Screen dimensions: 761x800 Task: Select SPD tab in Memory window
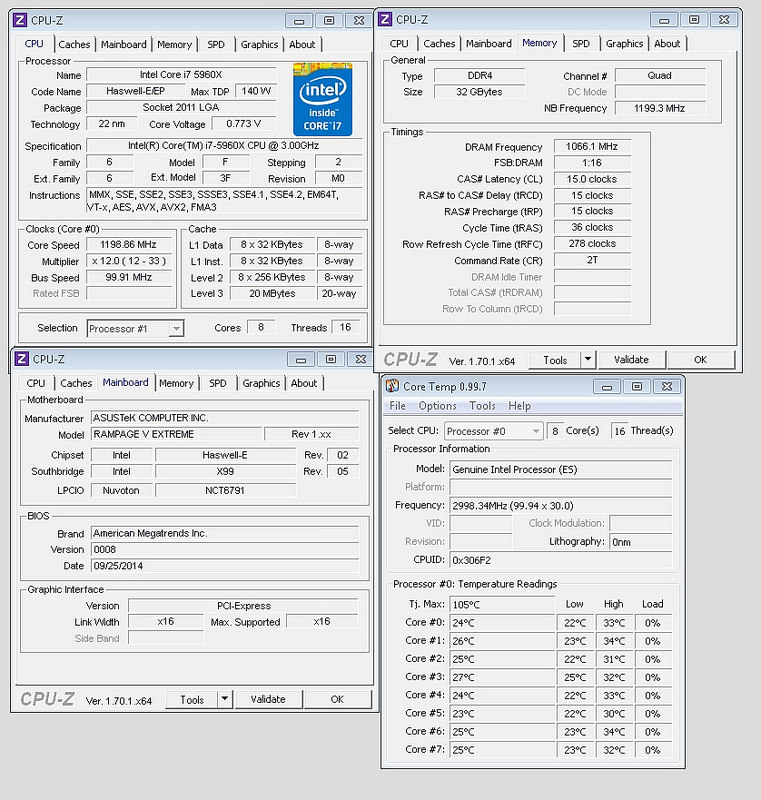580,43
